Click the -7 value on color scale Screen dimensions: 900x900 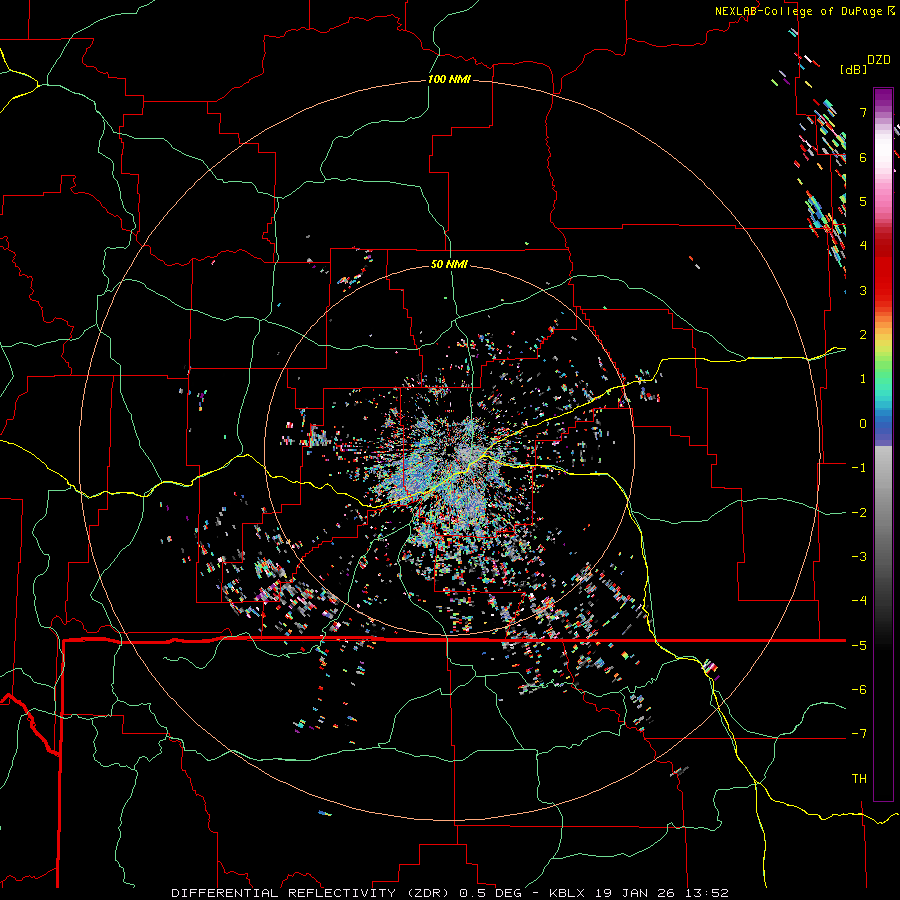[859, 734]
